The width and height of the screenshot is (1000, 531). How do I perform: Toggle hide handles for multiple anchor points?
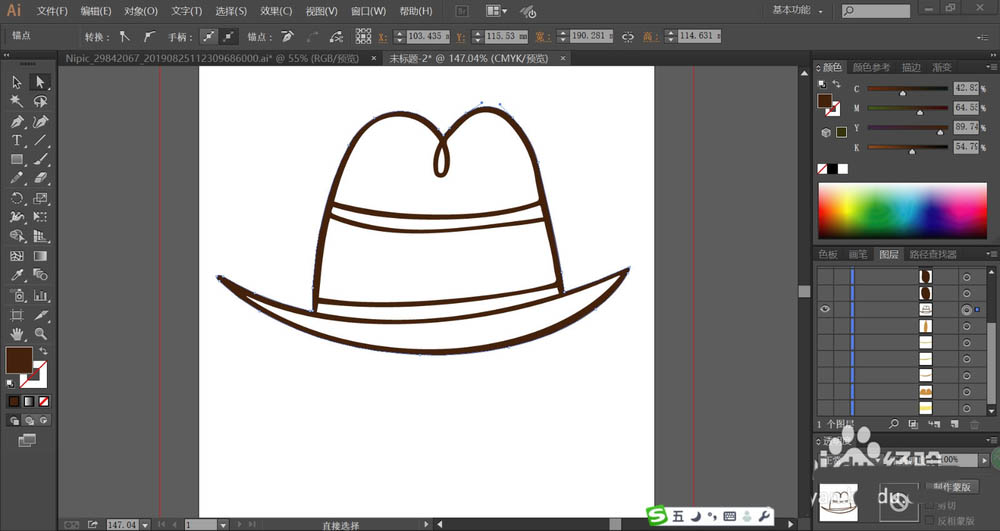(x=229, y=36)
